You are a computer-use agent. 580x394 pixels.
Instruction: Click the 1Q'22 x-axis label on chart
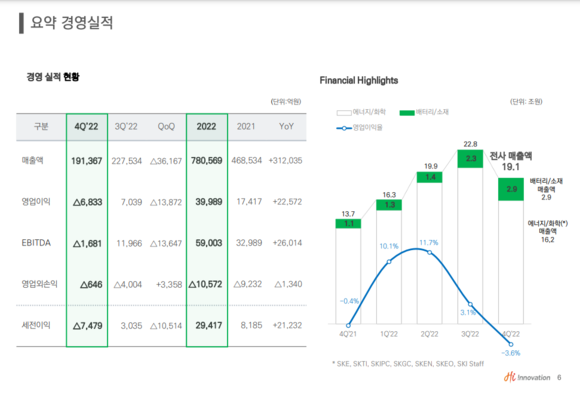[x=389, y=334]
